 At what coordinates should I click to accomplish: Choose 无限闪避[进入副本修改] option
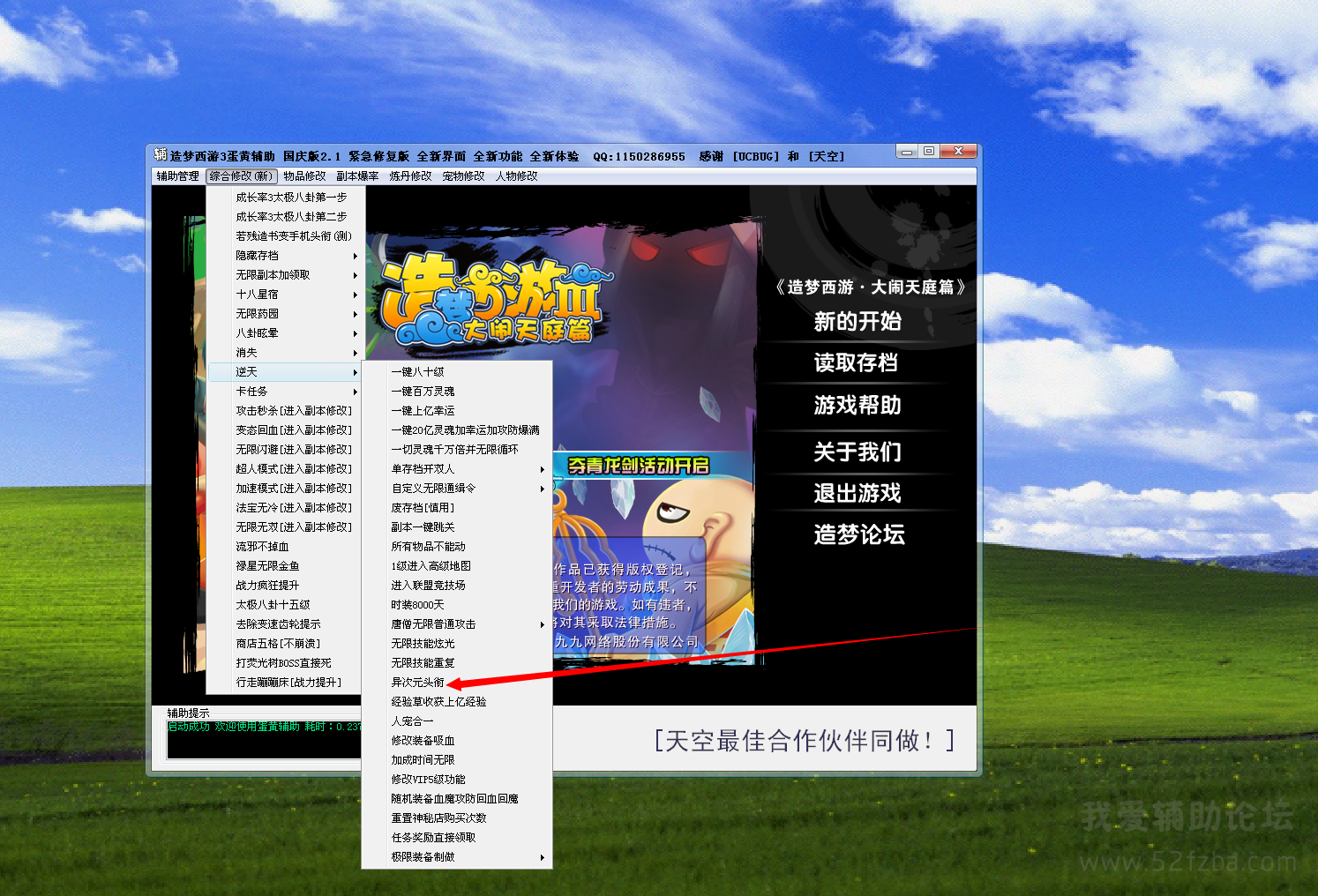coord(284,450)
